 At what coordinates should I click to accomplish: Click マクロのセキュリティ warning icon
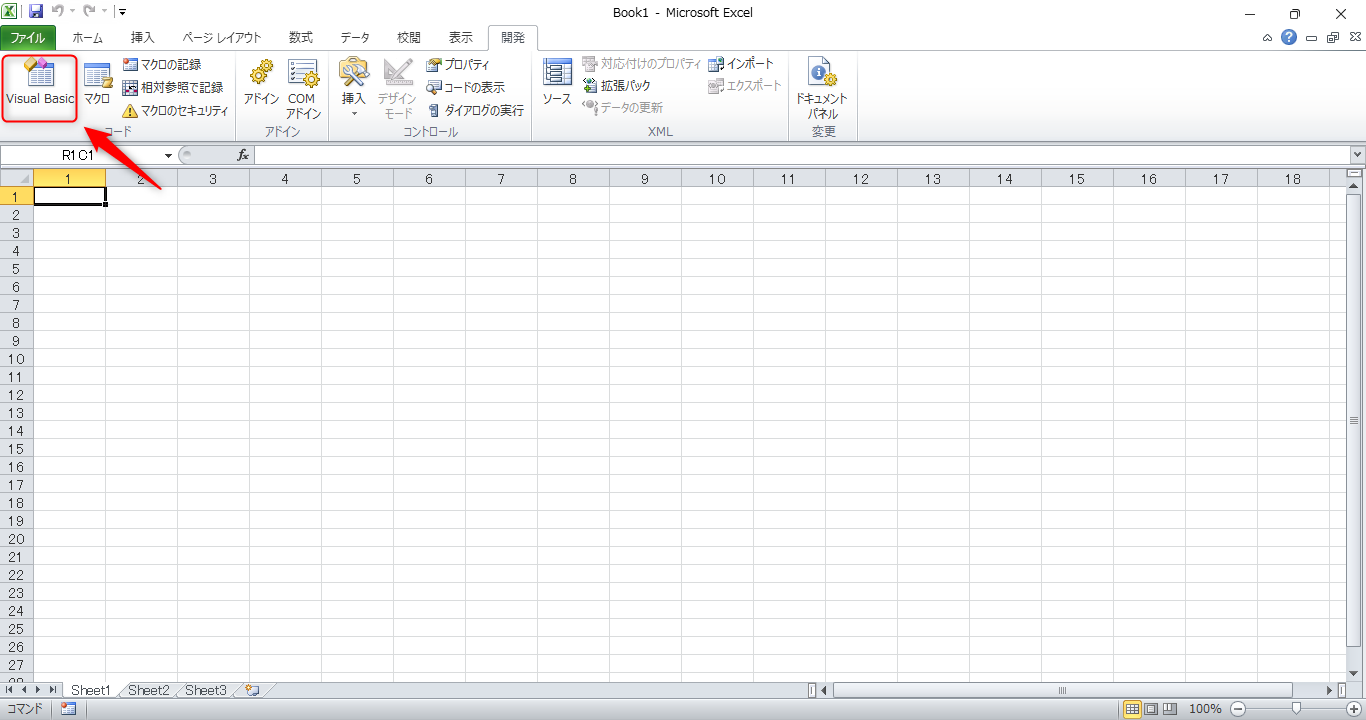coord(130,111)
